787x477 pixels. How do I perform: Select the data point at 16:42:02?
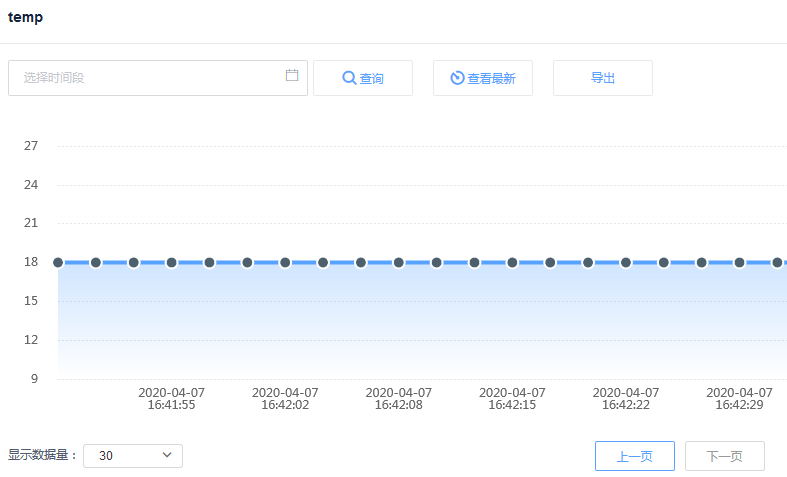[x=285, y=263]
